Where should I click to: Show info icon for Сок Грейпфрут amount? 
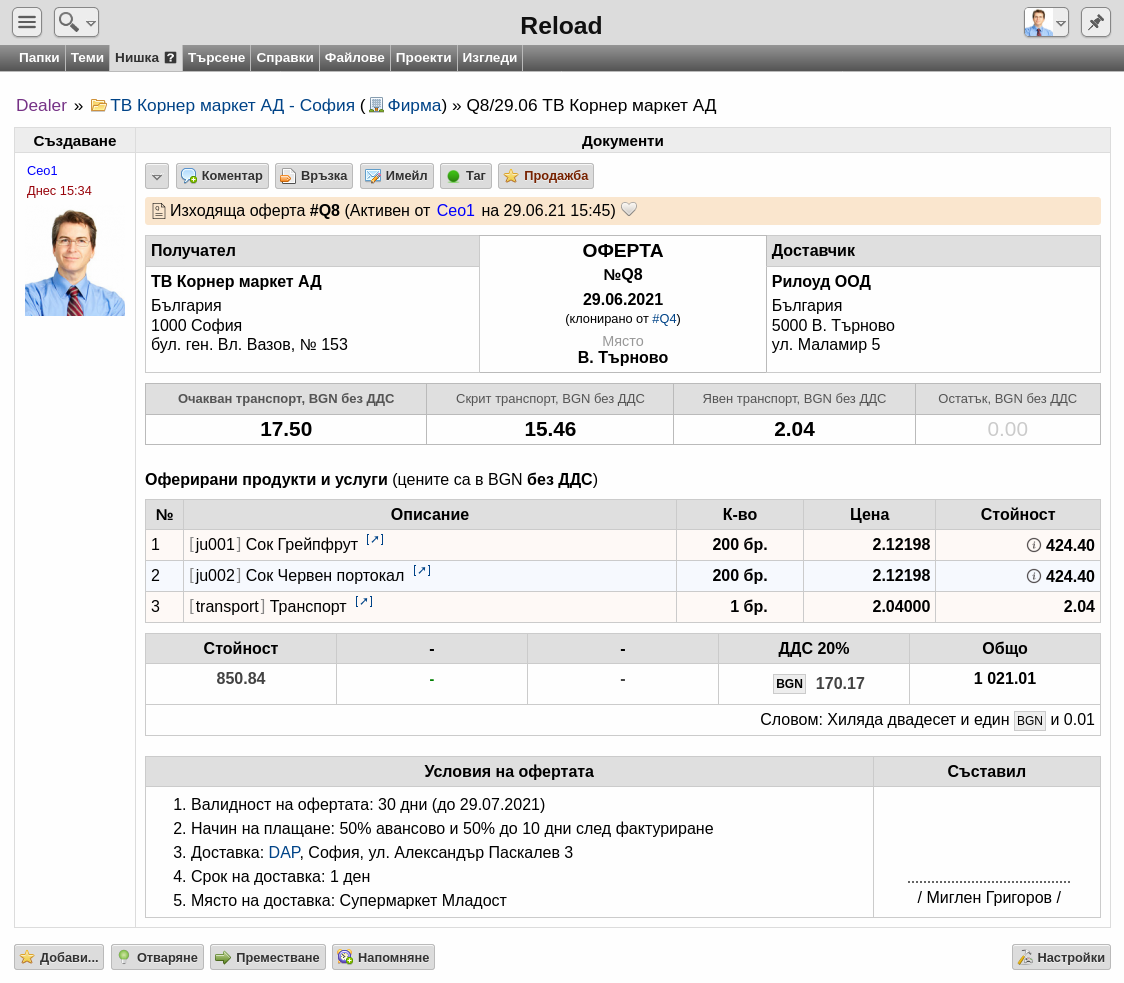click(x=1034, y=545)
